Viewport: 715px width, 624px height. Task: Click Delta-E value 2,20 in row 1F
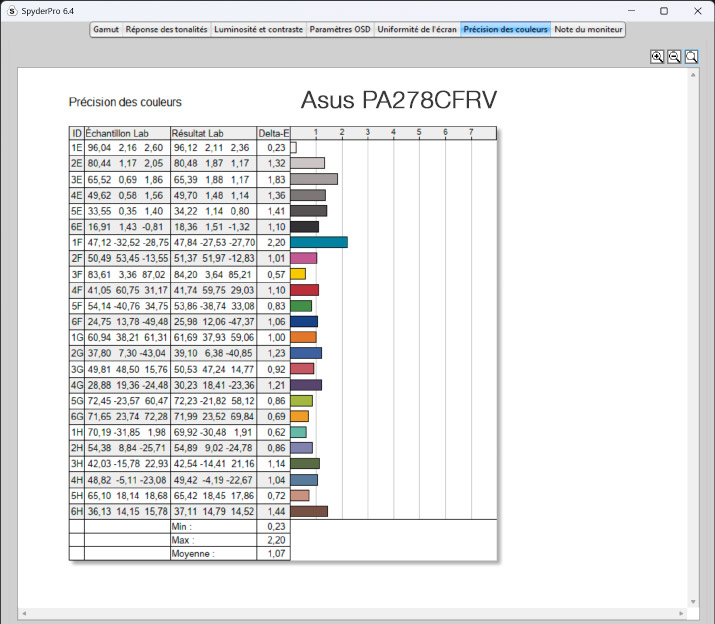276,242
